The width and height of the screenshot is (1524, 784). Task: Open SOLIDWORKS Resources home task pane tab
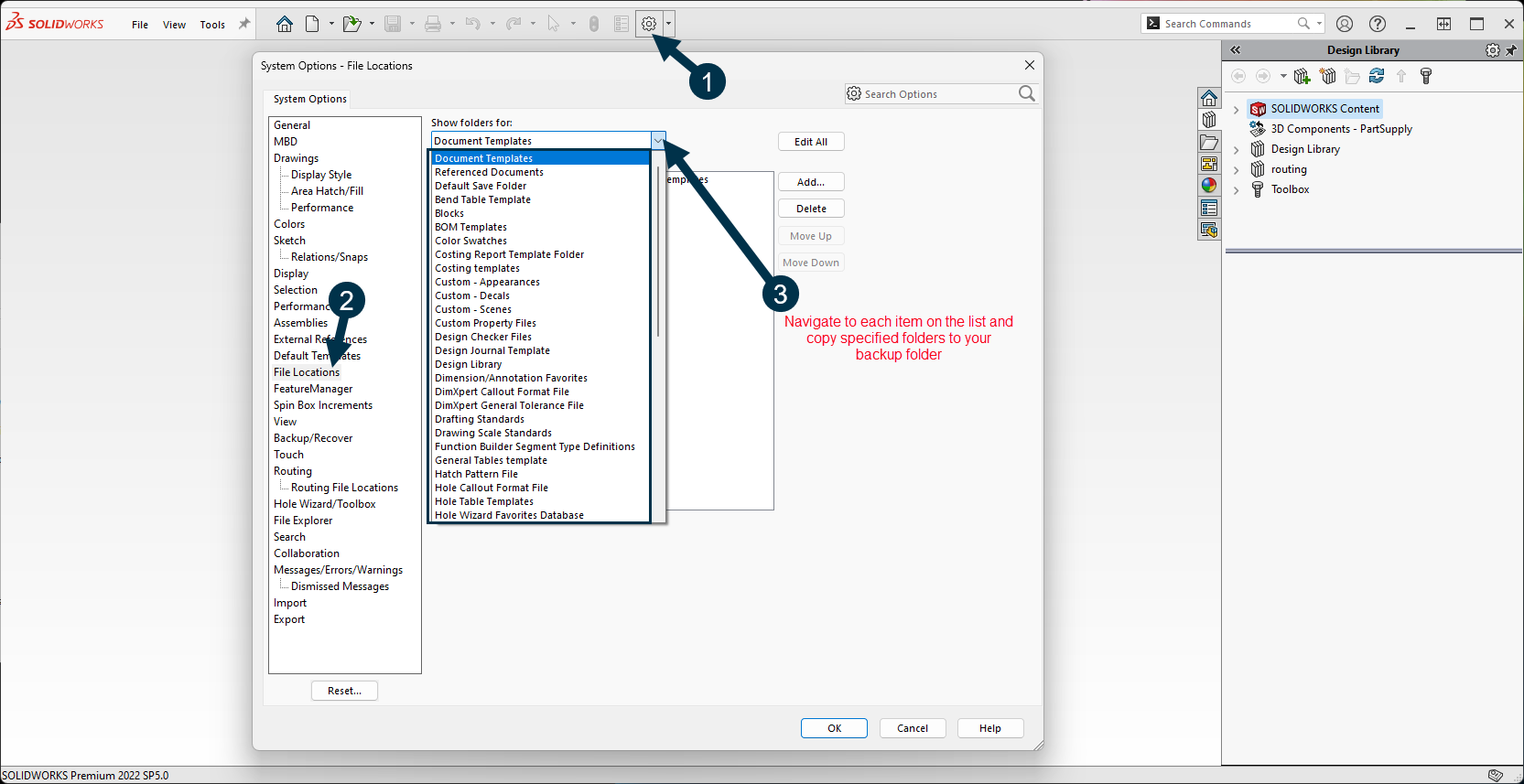(1209, 98)
